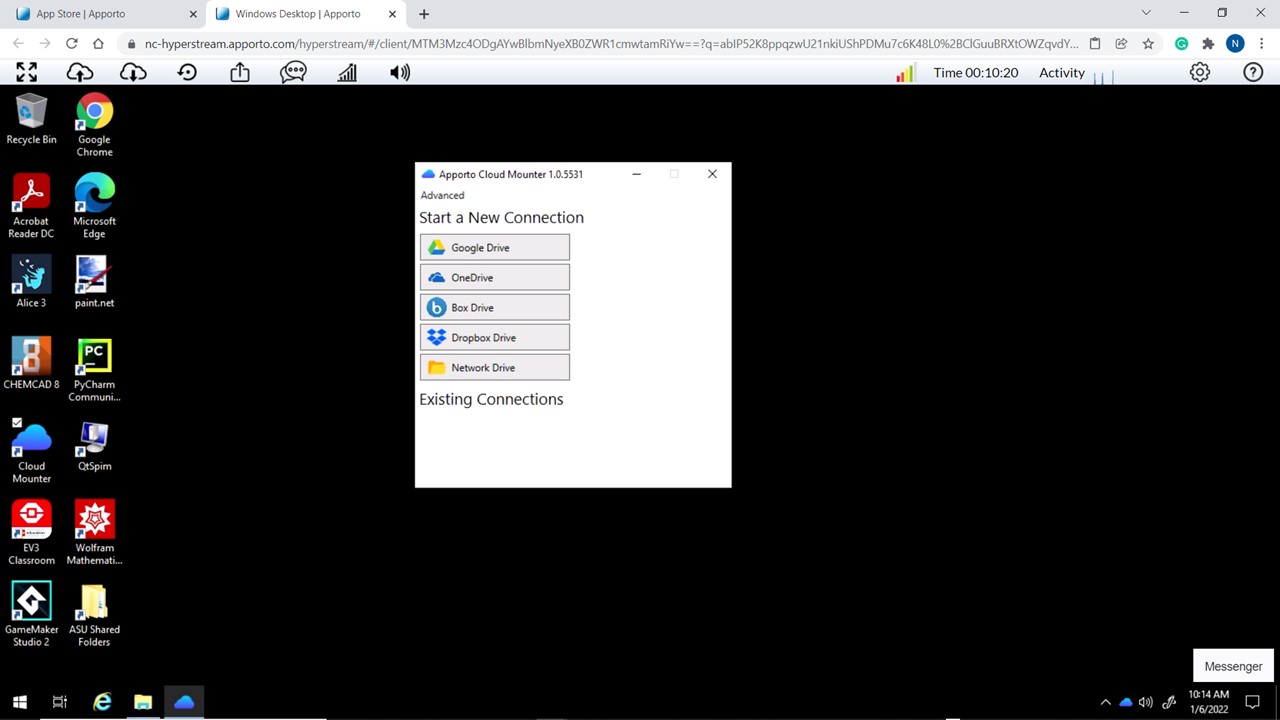This screenshot has width=1280, height=720.
Task: Open the taskbar clock showing 10:14 AM
Action: (1208, 702)
